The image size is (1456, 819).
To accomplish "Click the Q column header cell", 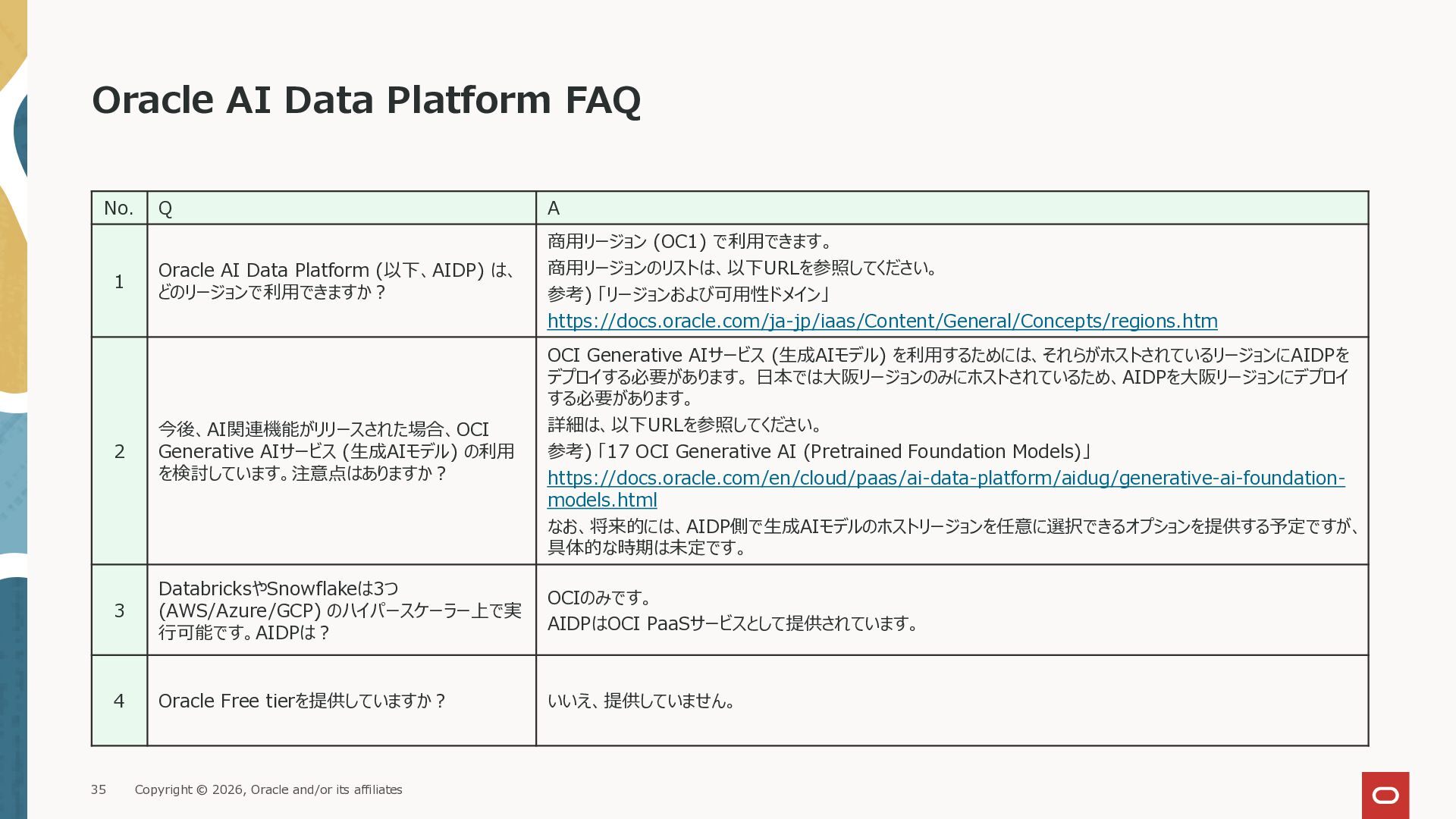I will coord(341,209).
